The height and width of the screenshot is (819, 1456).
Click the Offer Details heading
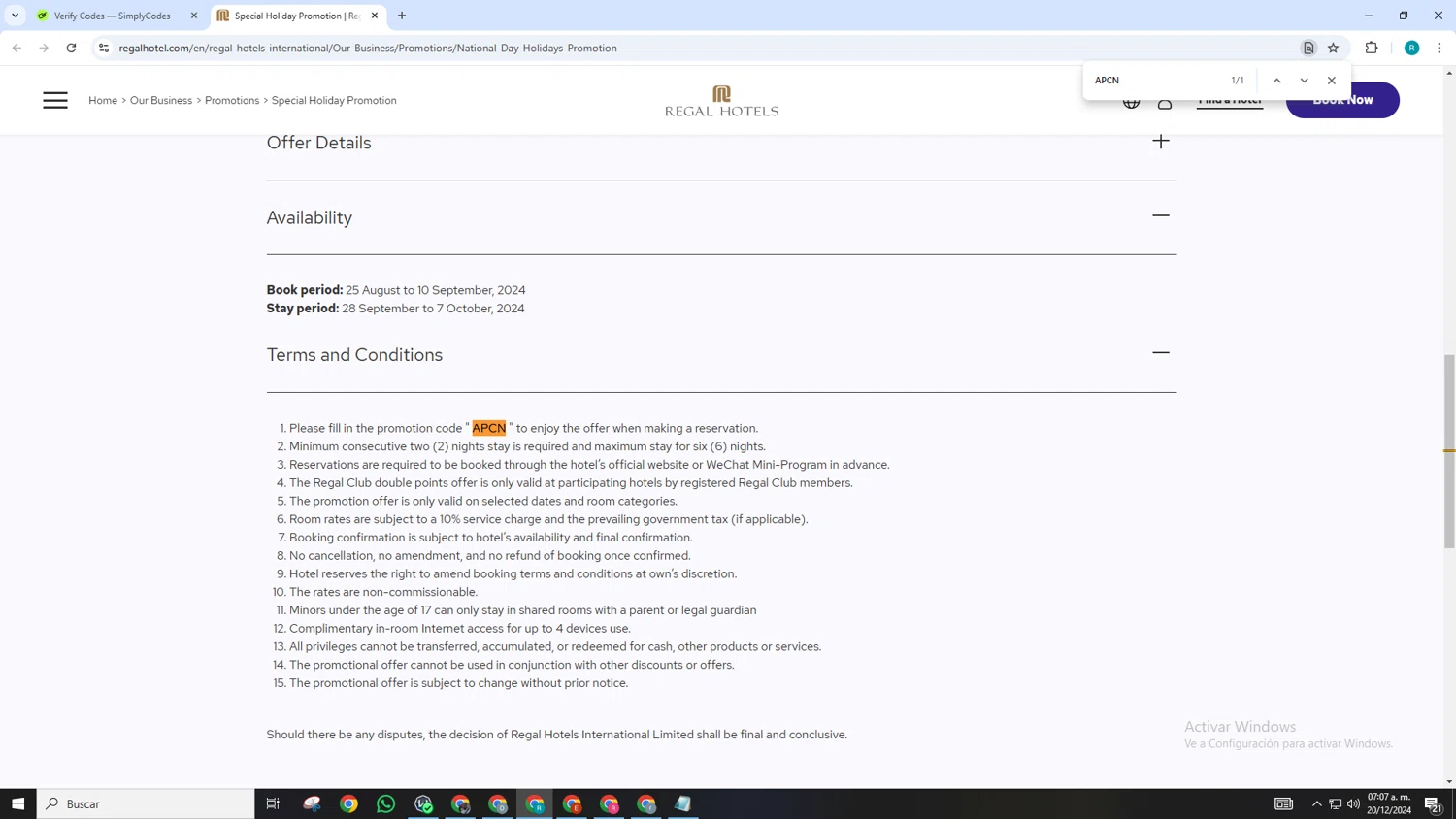[x=318, y=143]
